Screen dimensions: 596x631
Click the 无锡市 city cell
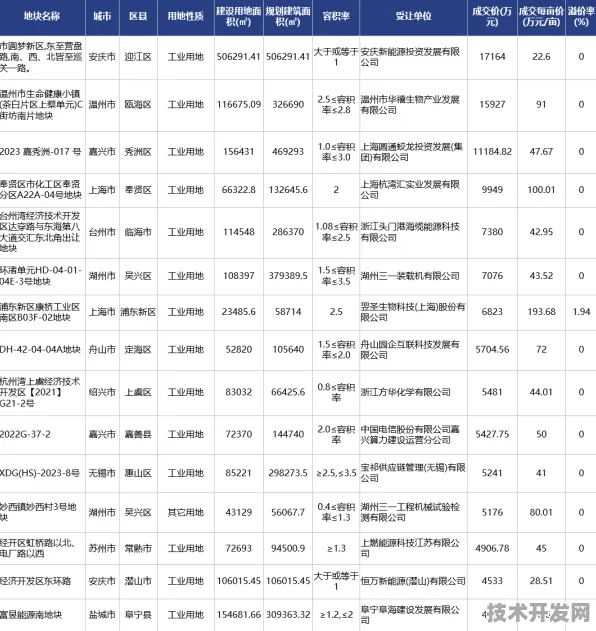tap(102, 473)
